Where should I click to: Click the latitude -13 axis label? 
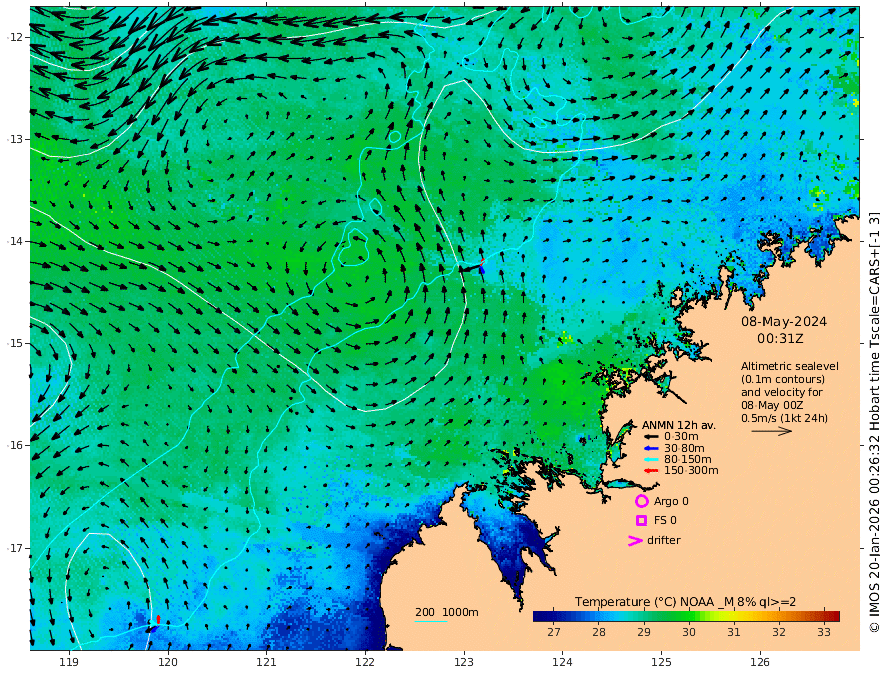[15, 139]
